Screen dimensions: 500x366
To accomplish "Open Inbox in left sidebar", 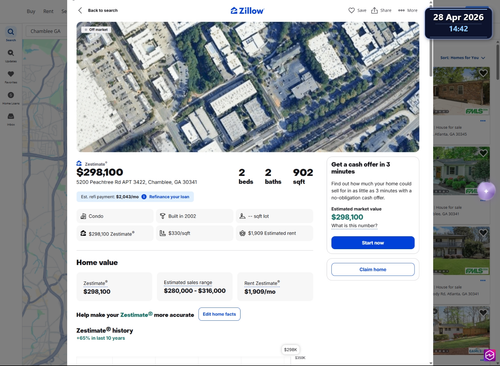I will click(x=11, y=119).
